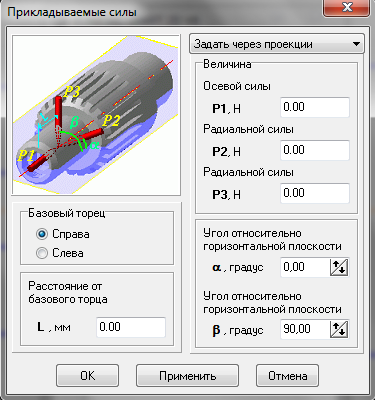The width and height of the screenshot is (375, 400).
Task: Open the Задать через проекции dropdown
Action: pos(277,44)
